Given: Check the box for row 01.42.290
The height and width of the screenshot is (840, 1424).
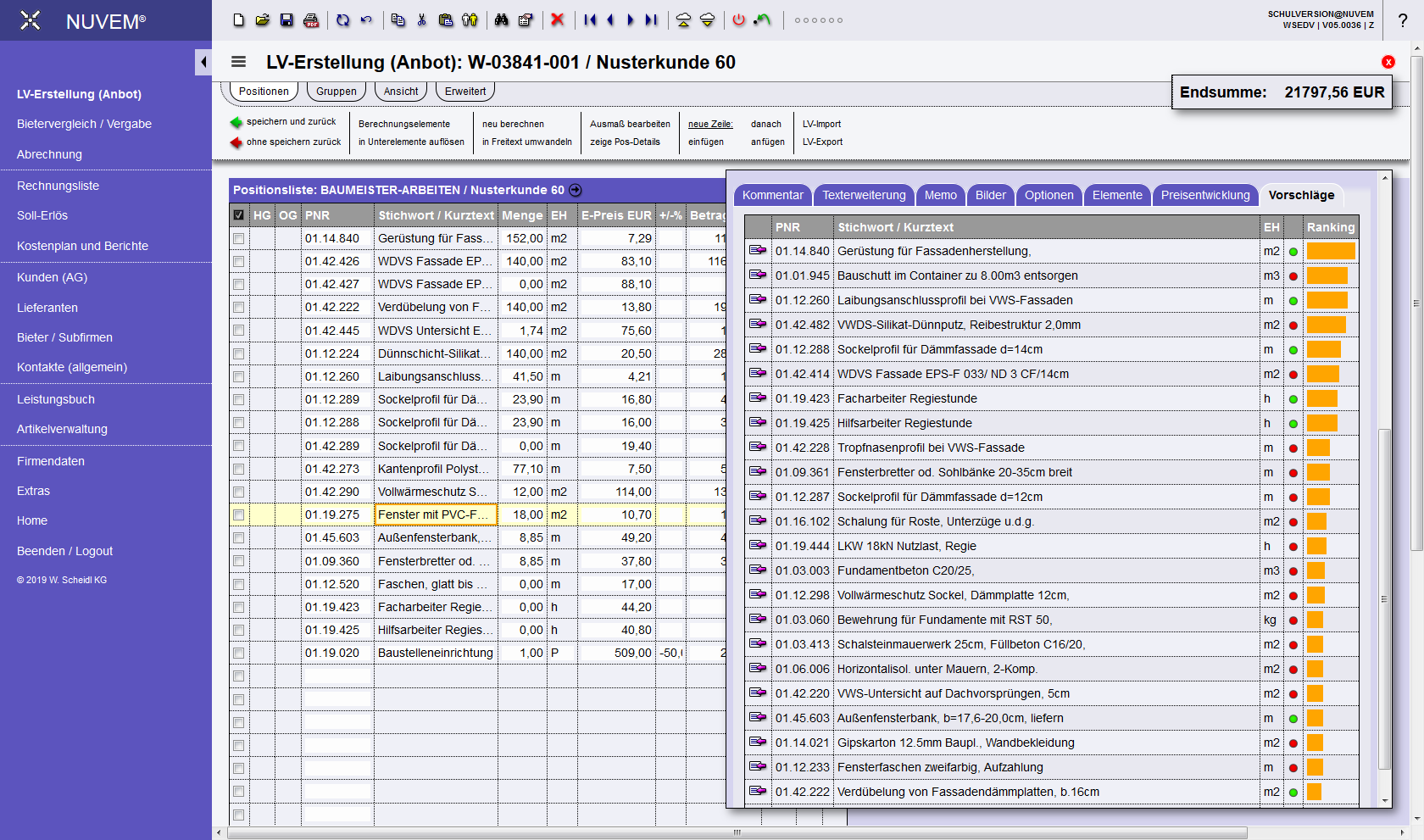Looking at the screenshot, I should 239,492.
